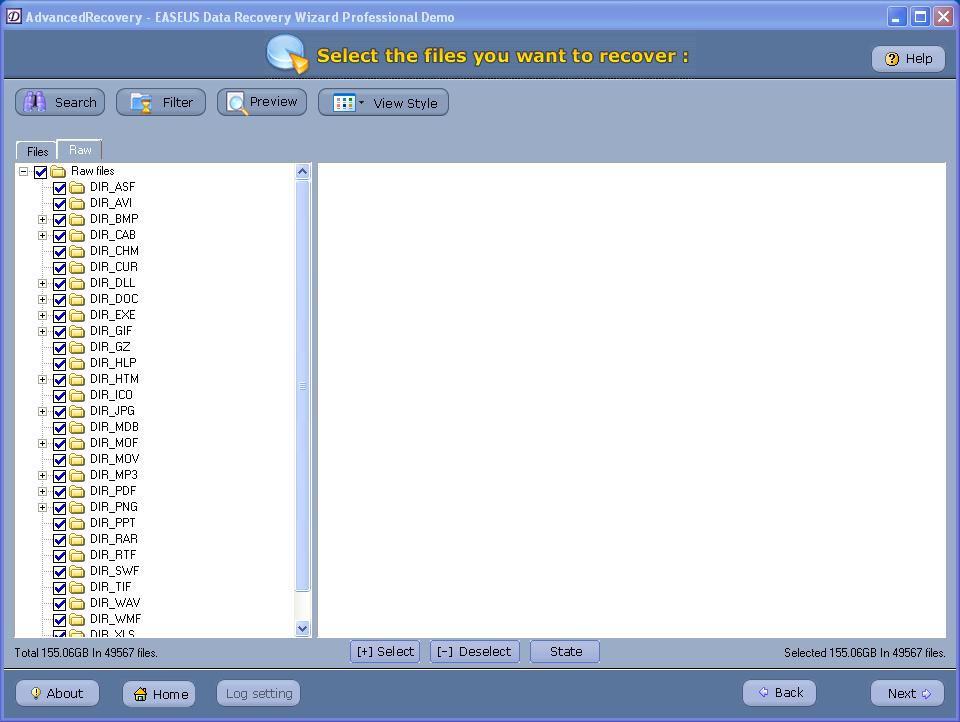Uncheck the DIR_JPG checkbox

point(59,412)
